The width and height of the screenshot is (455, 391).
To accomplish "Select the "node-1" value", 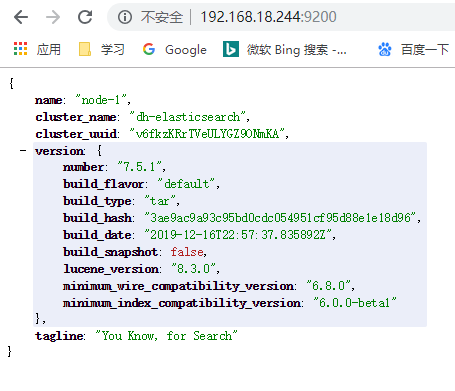I will (101, 99).
